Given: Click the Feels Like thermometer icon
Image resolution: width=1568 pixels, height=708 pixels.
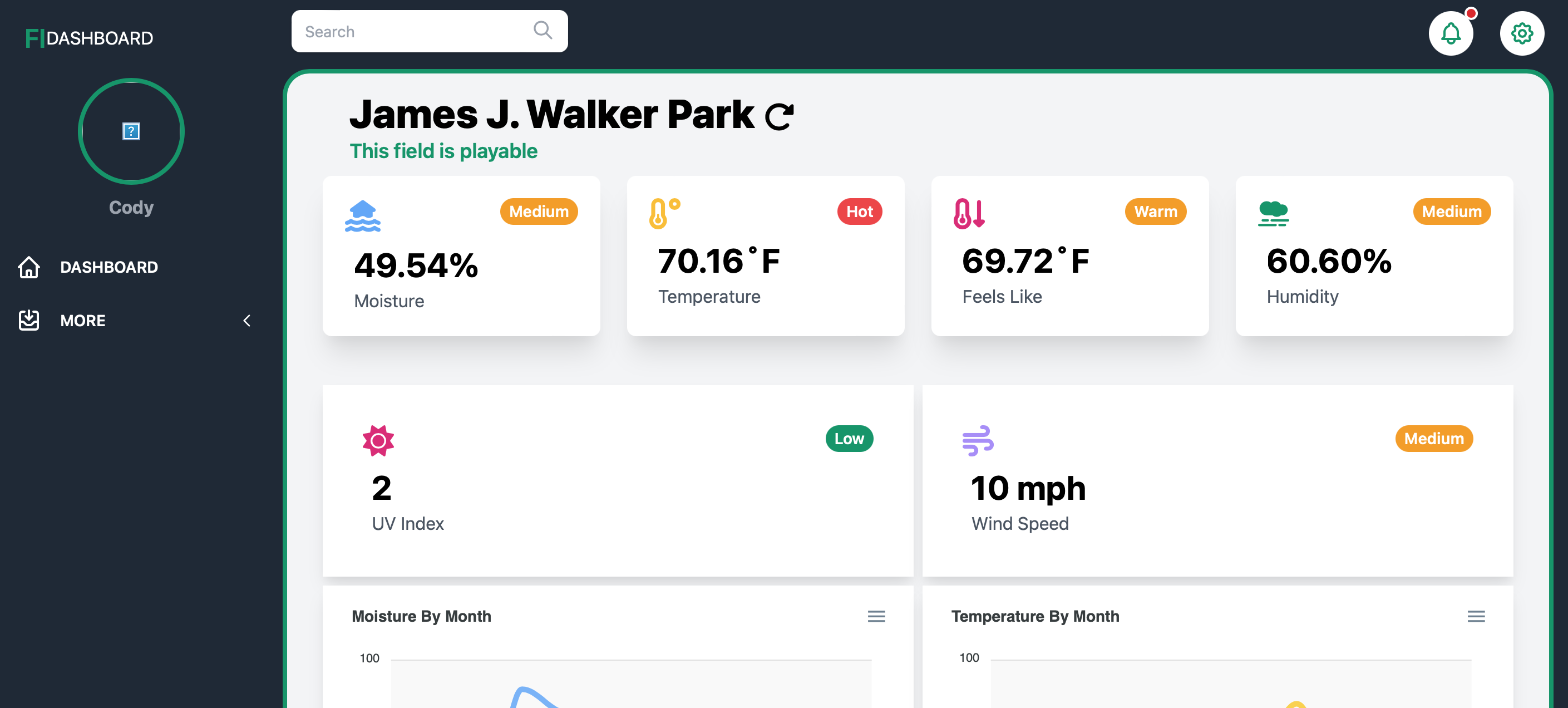Looking at the screenshot, I should click(x=968, y=213).
